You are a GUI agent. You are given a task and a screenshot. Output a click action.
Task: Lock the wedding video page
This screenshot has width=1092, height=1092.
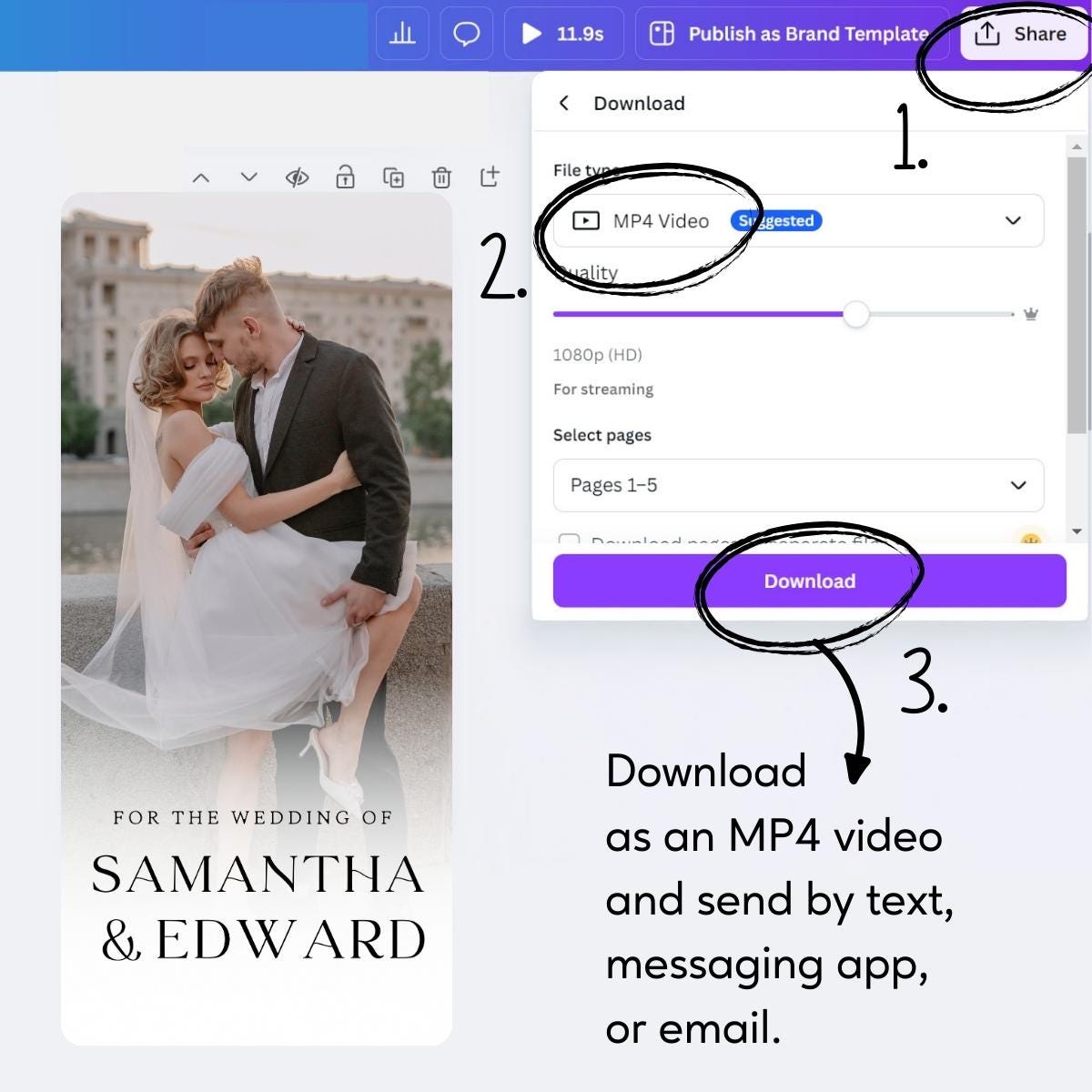tap(346, 177)
